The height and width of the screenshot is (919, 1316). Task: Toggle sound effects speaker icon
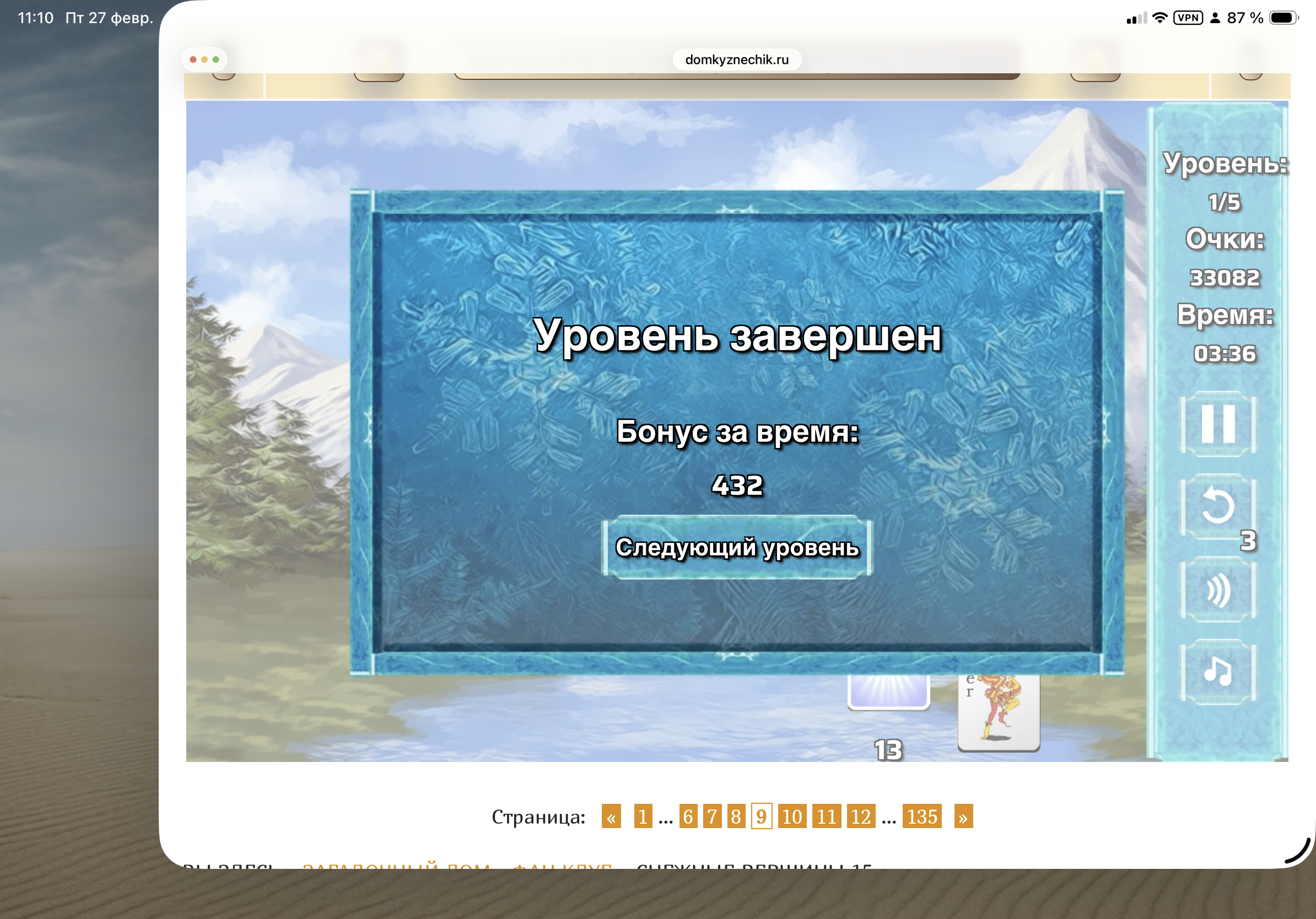tap(1218, 590)
